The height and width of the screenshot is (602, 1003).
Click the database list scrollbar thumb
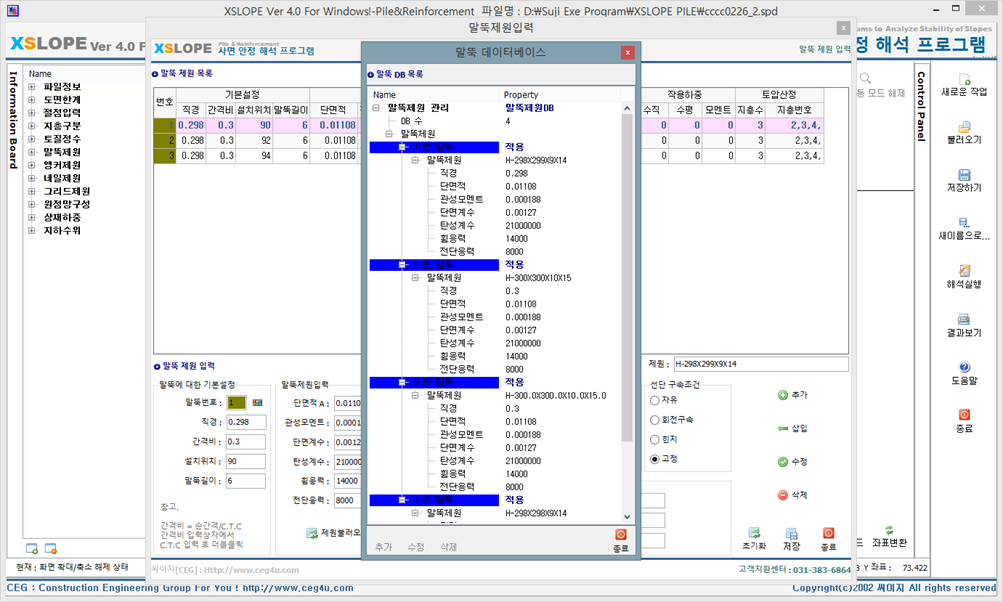tap(627, 278)
